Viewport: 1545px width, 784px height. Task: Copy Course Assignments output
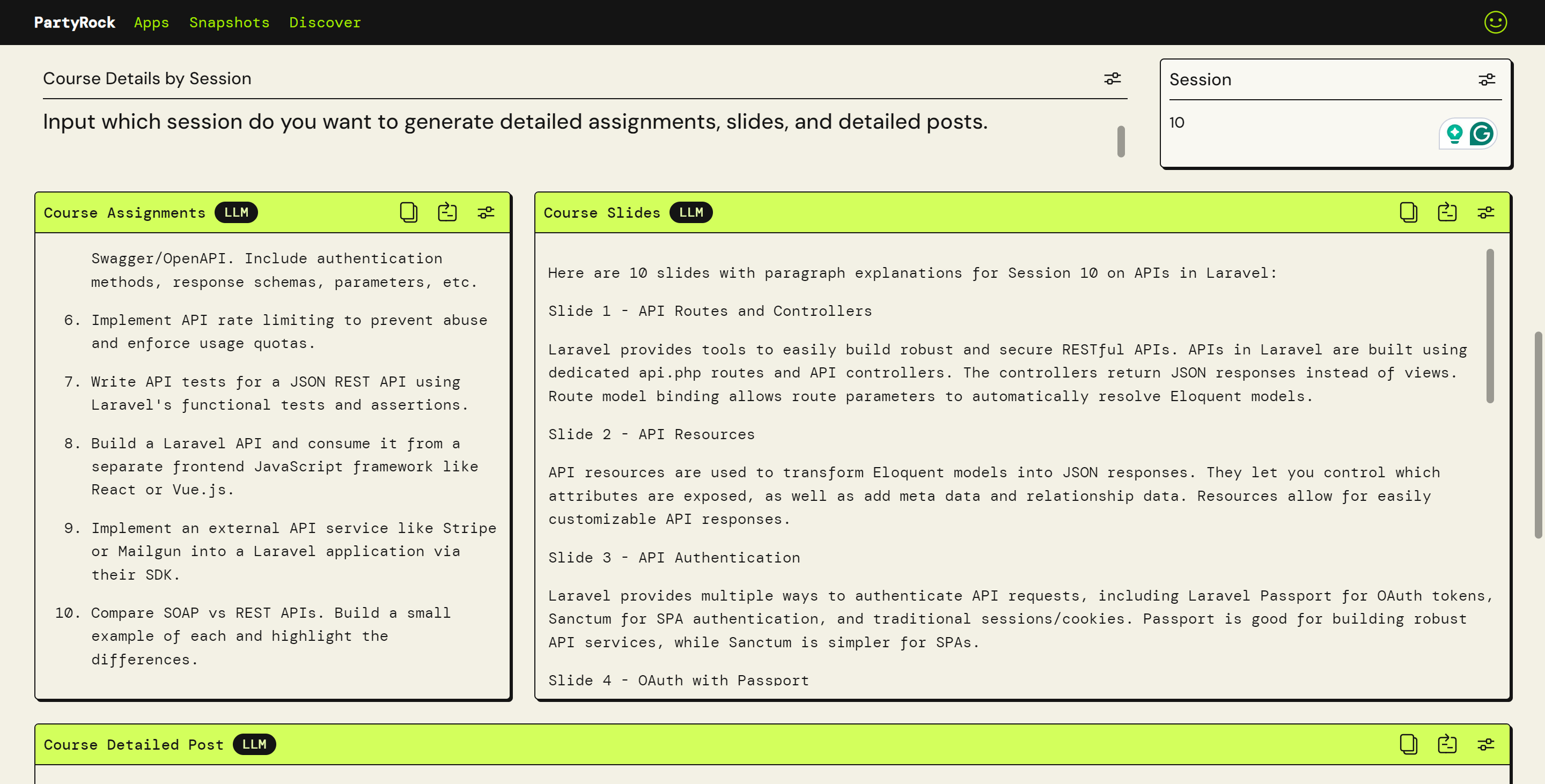pyautogui.click(x=408, y=212)
